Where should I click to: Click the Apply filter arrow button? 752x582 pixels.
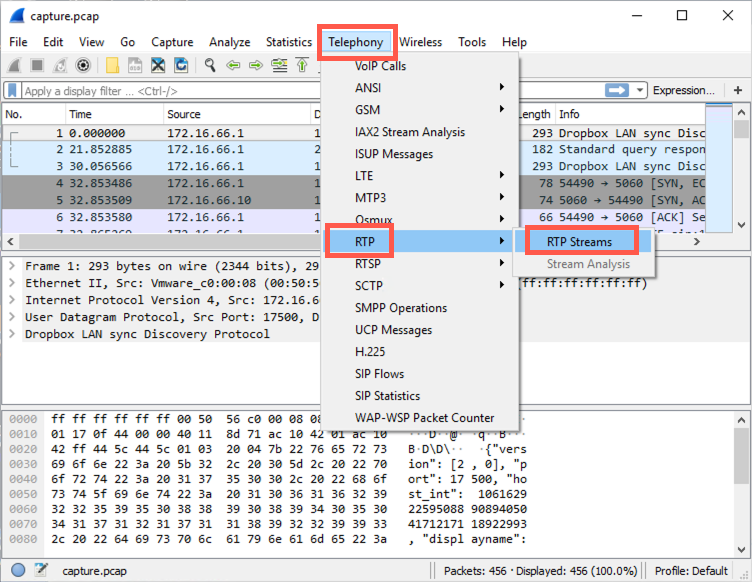click(x=616, y=90)
